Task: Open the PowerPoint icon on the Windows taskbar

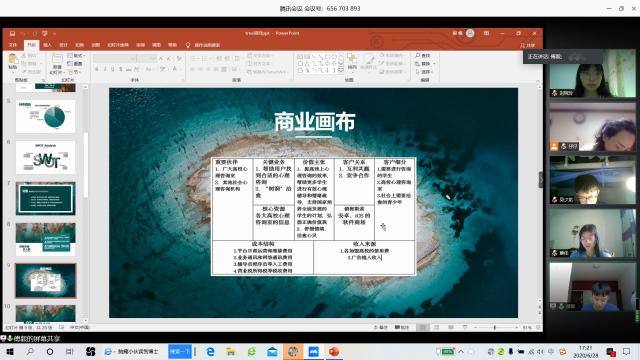Action: [334, 351]
